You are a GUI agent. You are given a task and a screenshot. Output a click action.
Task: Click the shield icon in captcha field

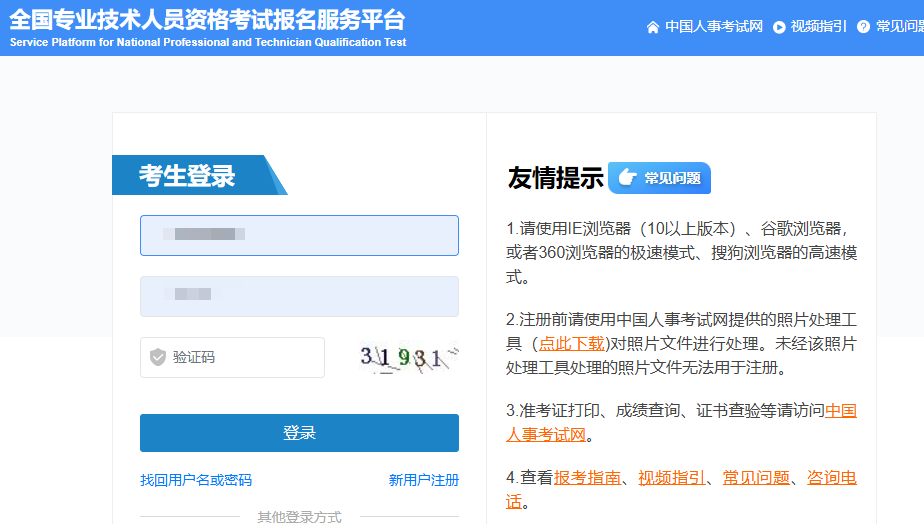click(158, 358)
